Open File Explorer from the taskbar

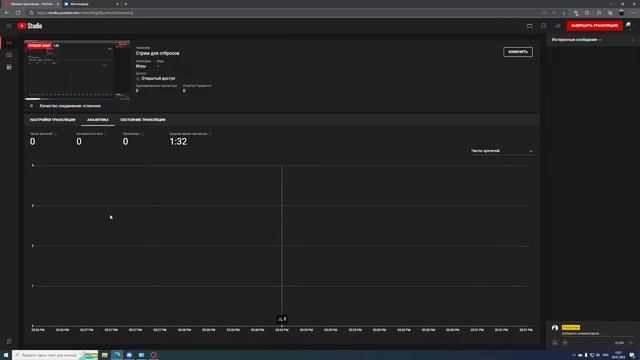coord(104,355)
